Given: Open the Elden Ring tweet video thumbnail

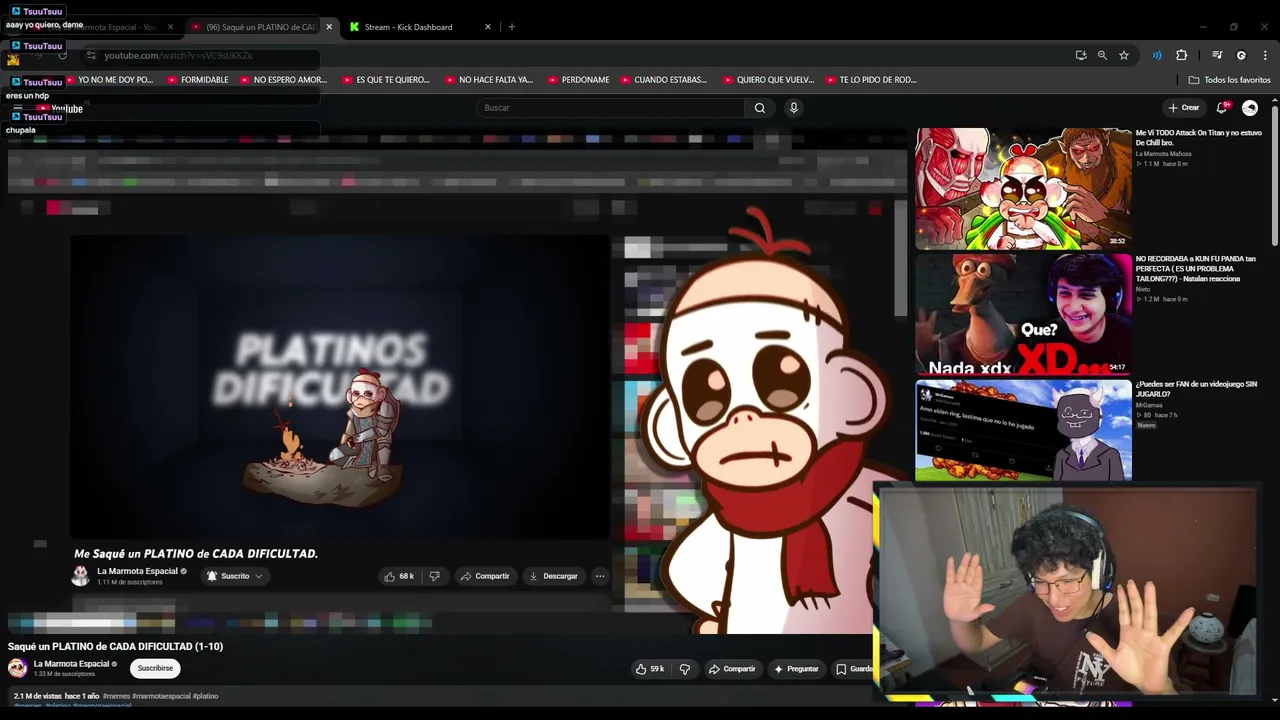Looking at the screenshot, I should coord(1023,430).
